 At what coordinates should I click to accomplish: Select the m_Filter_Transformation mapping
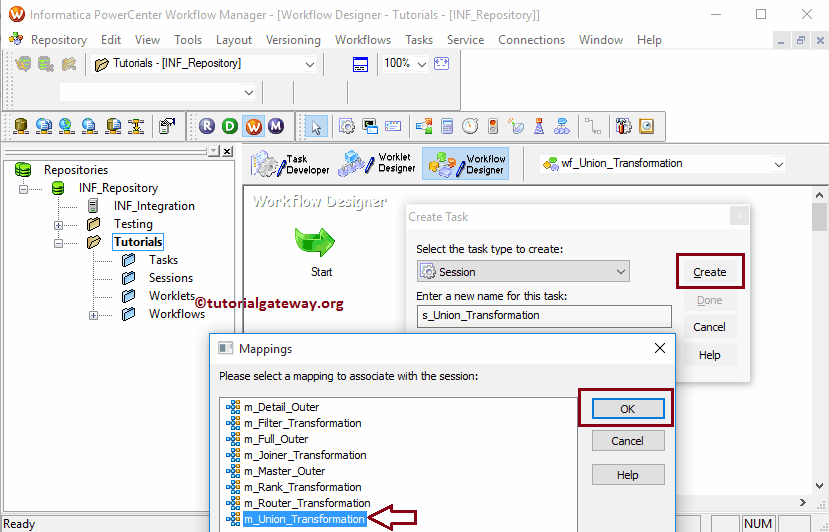(302, 423)
